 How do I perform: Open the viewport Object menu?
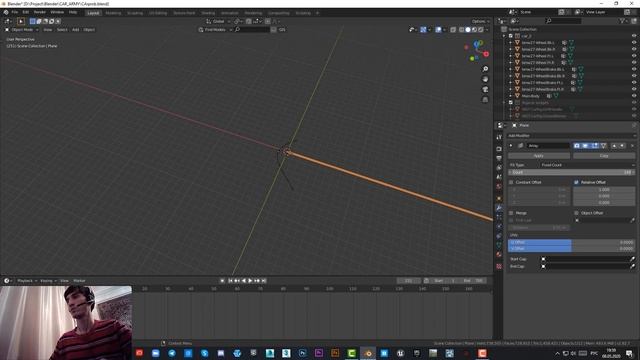[x=89, y=30]
